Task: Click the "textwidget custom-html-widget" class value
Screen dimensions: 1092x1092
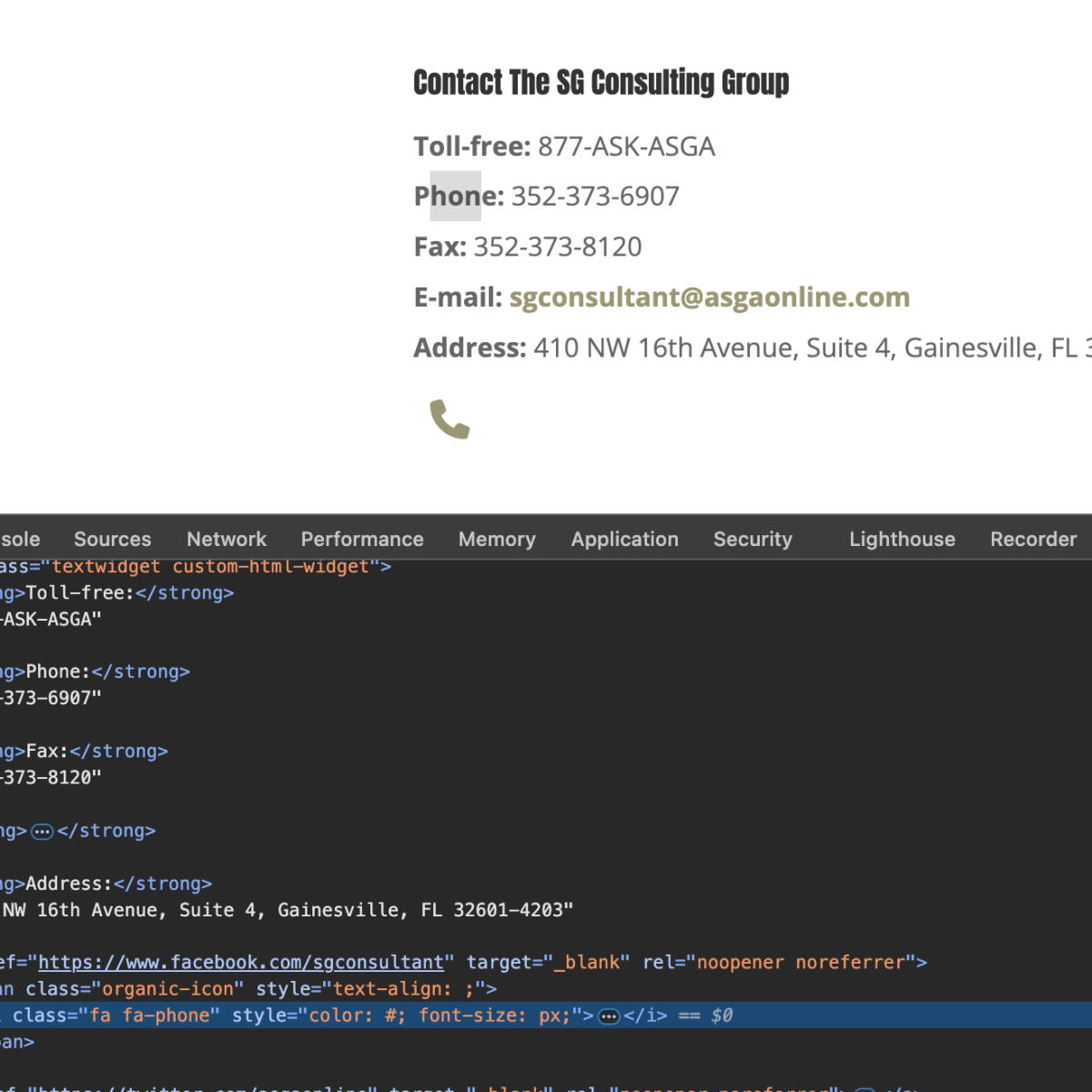Action: click(x=210, y=566)
